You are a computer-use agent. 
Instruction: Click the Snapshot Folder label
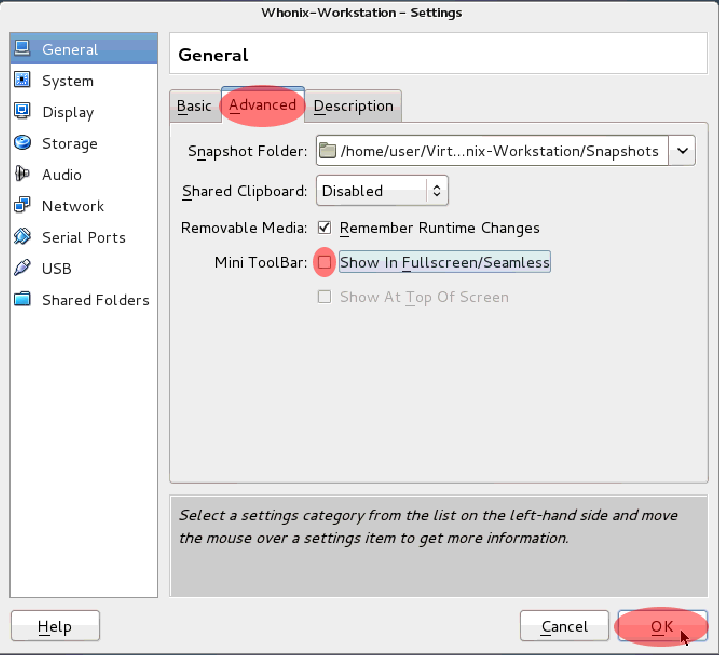tap(248, 151)
